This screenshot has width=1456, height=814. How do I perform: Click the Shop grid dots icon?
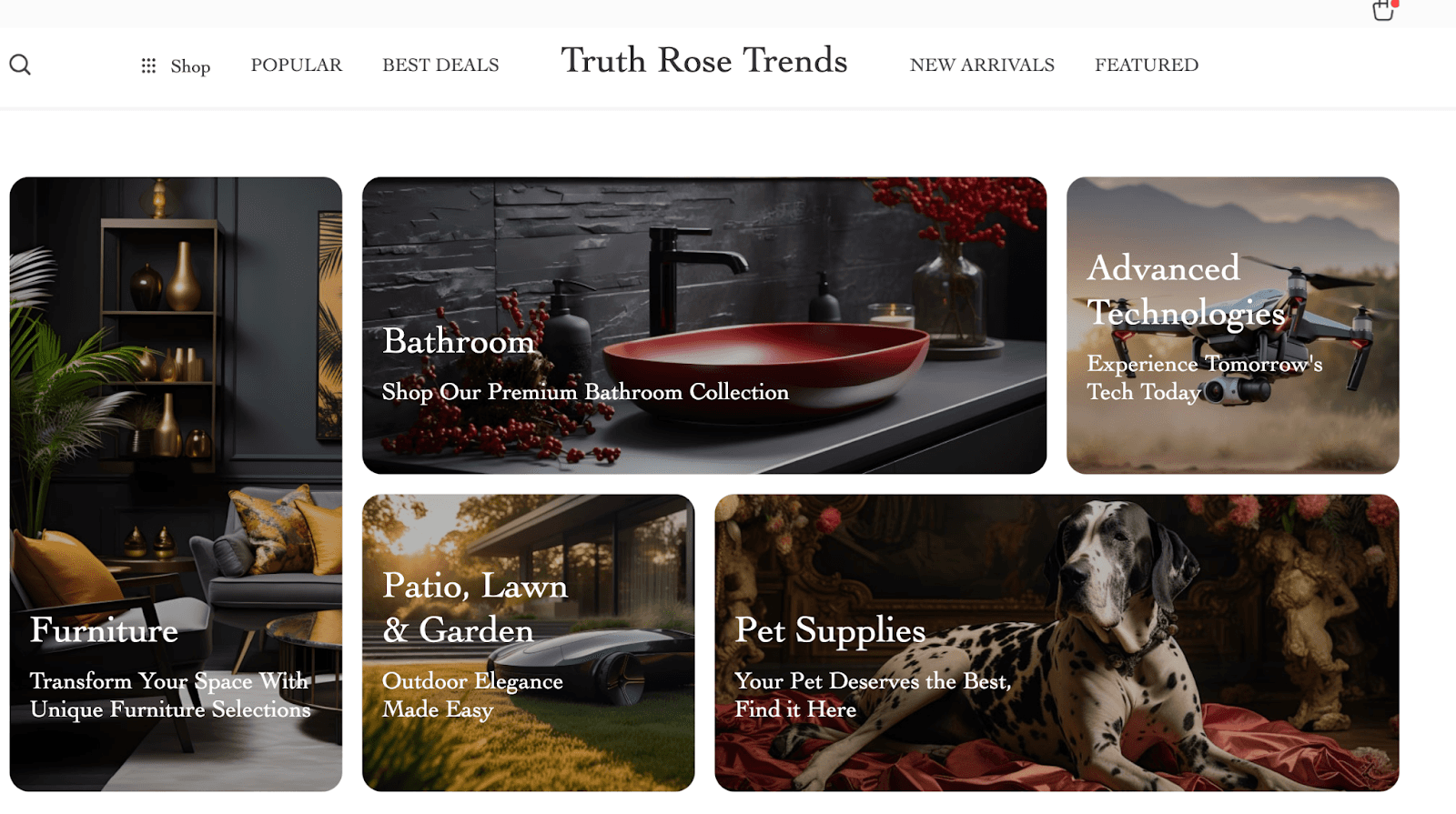tap(148, 65)
